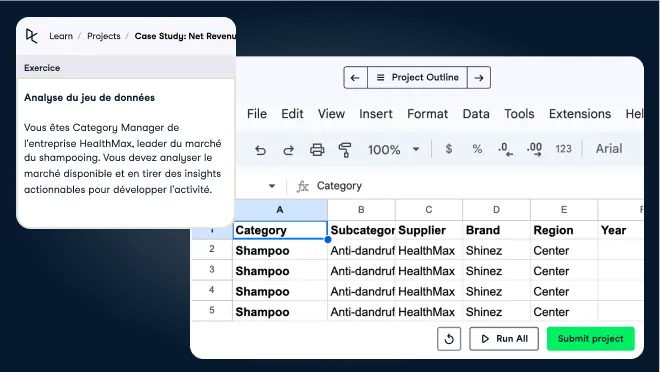Select the Brand header cell
The height and width of the screenshot is (372, 660).
496,230
